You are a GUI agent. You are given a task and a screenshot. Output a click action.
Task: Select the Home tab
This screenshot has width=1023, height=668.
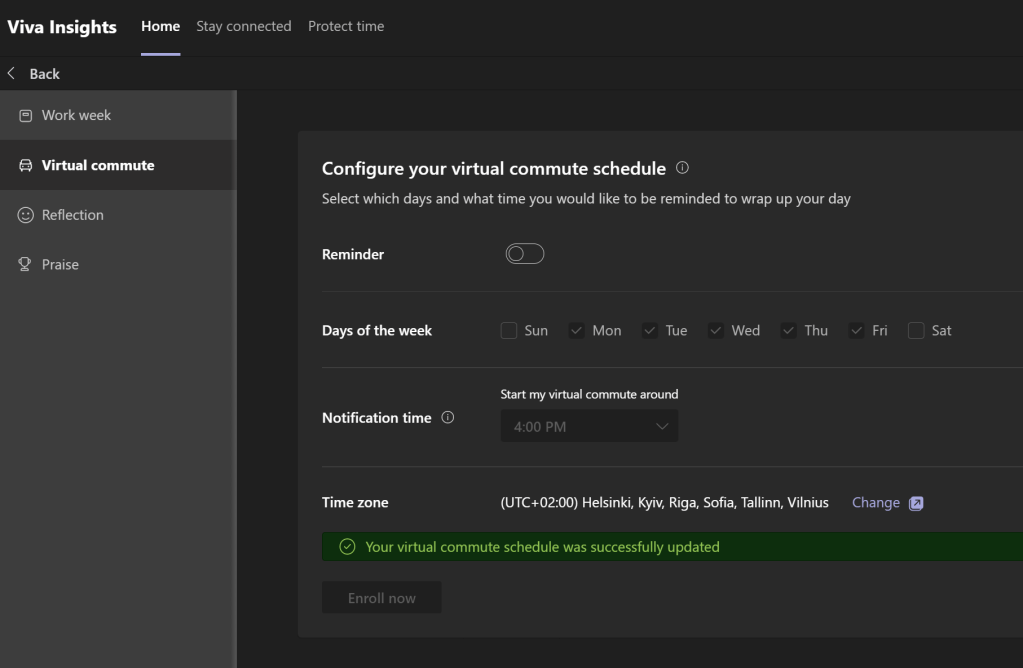[x=160, y=27]
